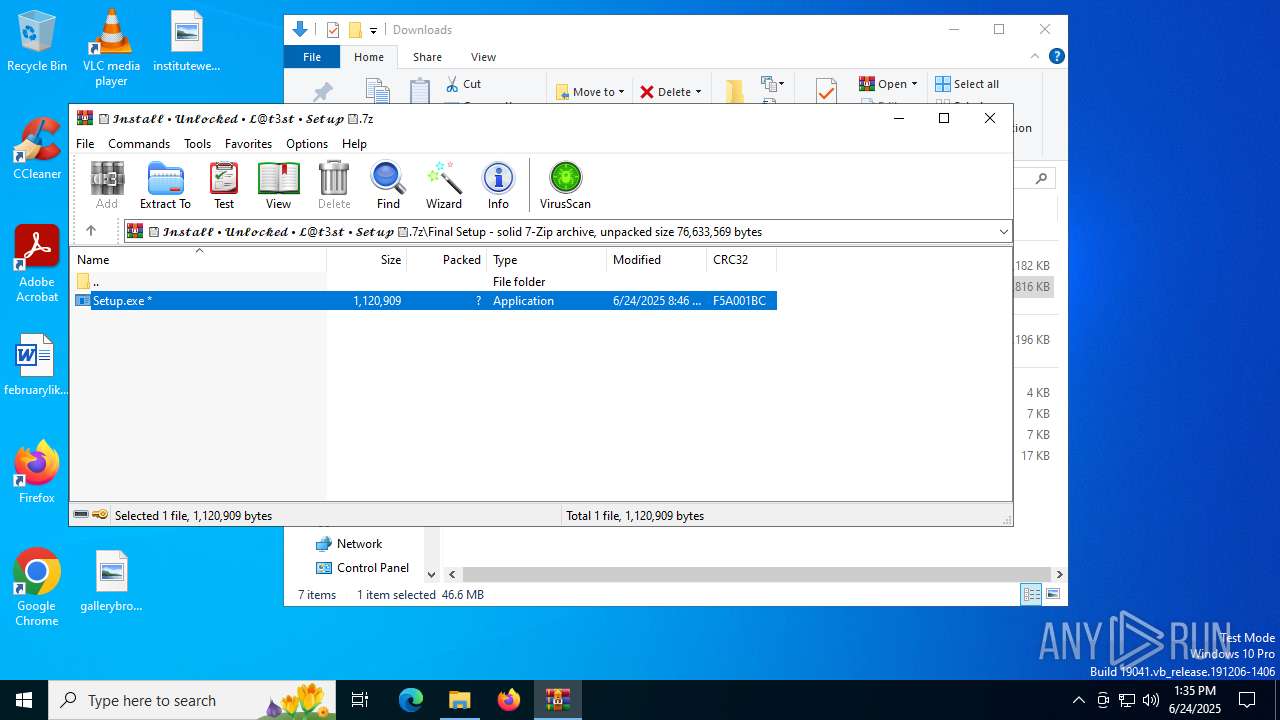This screenshot has width=1280, height=720.
Task: Open Explorer Delete dropdown arrow
Action: tap(698, 92)
